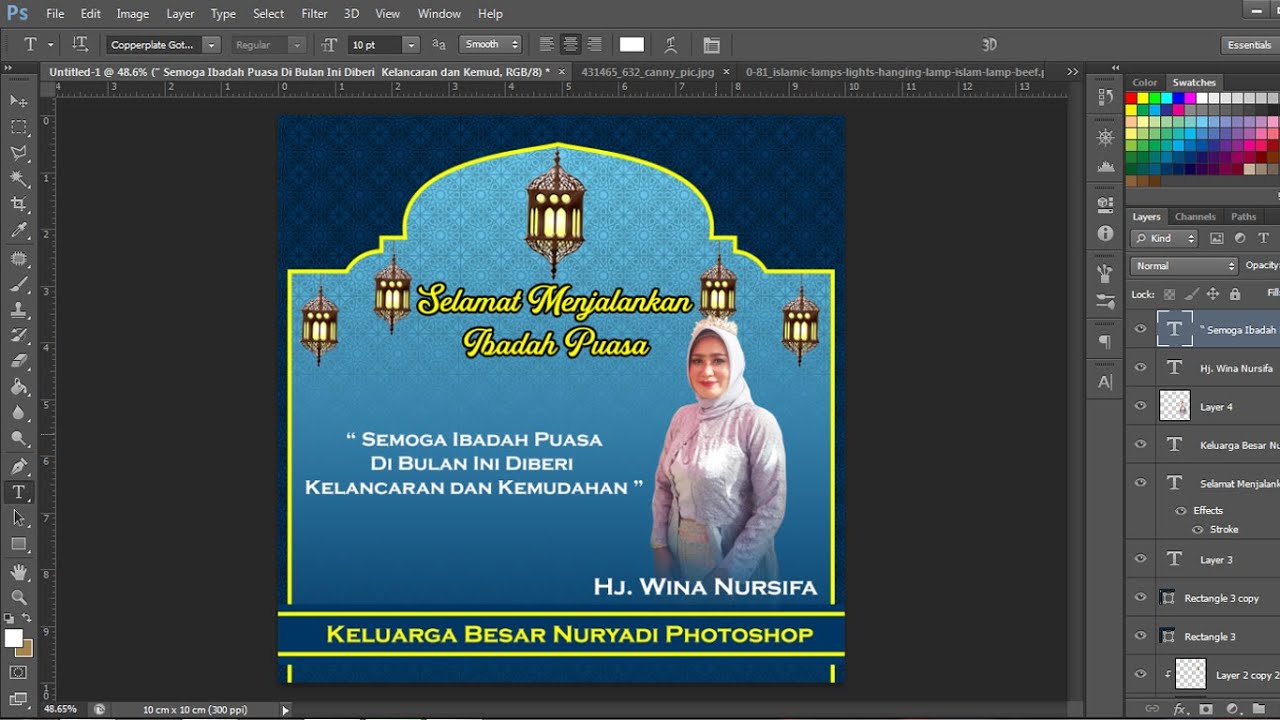Select the Blur tool
Screen dimensions: 1280x720
click(x=18, y=413)
